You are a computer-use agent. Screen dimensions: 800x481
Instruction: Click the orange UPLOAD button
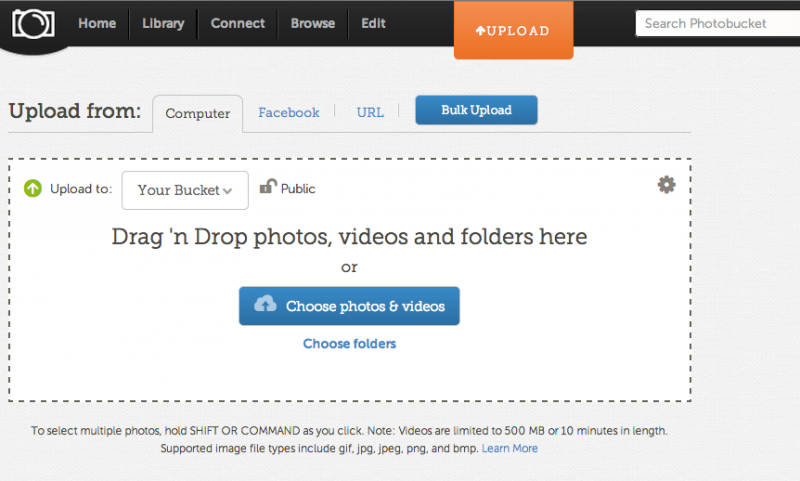pyautogui.click(x=513, y=30)
